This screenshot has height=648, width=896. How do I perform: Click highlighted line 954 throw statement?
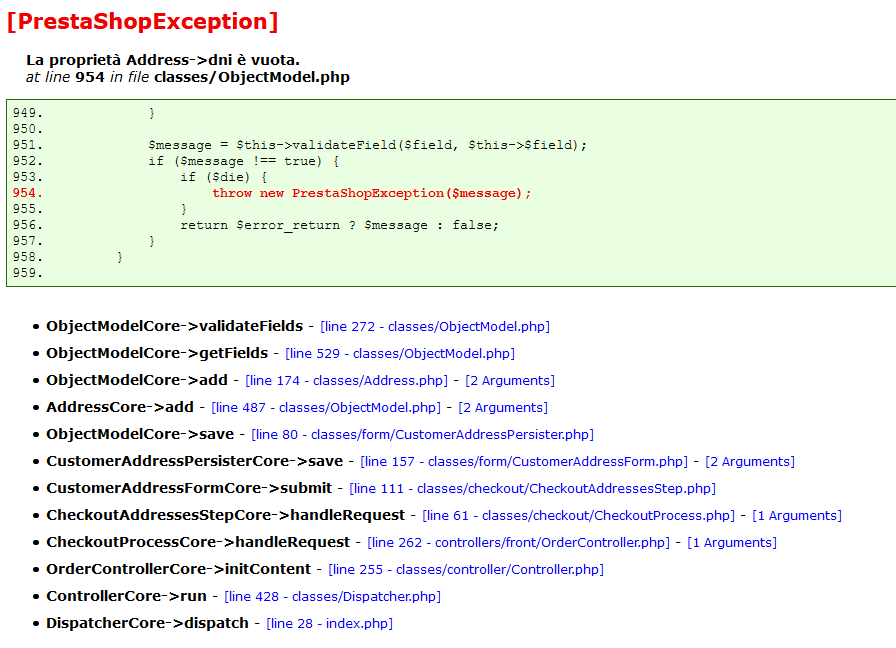point(371,193)
